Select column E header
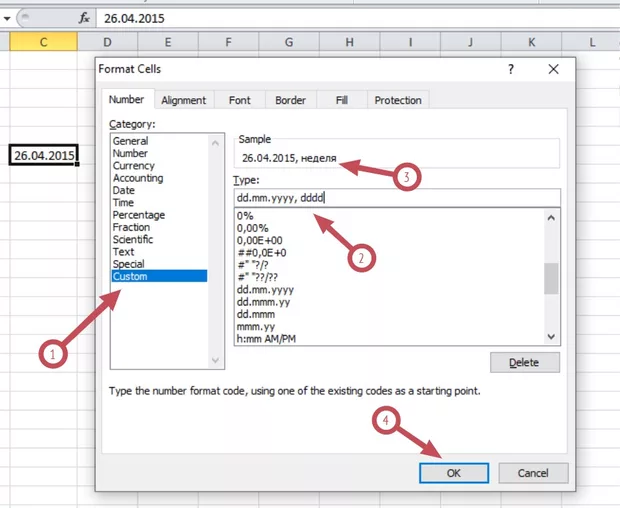Image resolution: width=620 pixels, height=508 pixels. point(168,42)
